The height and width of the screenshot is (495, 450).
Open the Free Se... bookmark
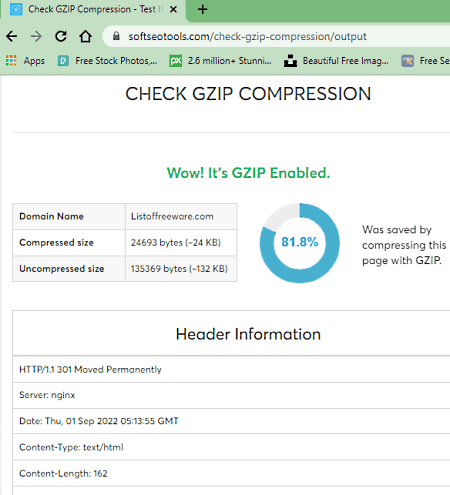425,61
